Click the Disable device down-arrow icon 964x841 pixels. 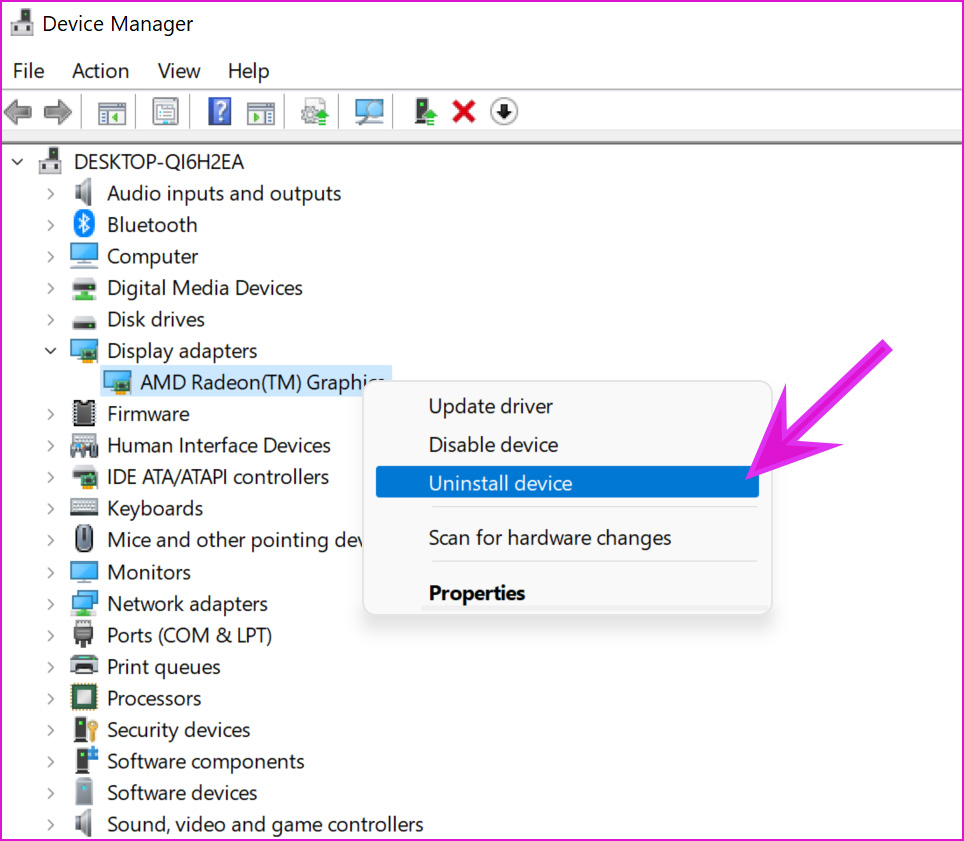coord(504,112)
